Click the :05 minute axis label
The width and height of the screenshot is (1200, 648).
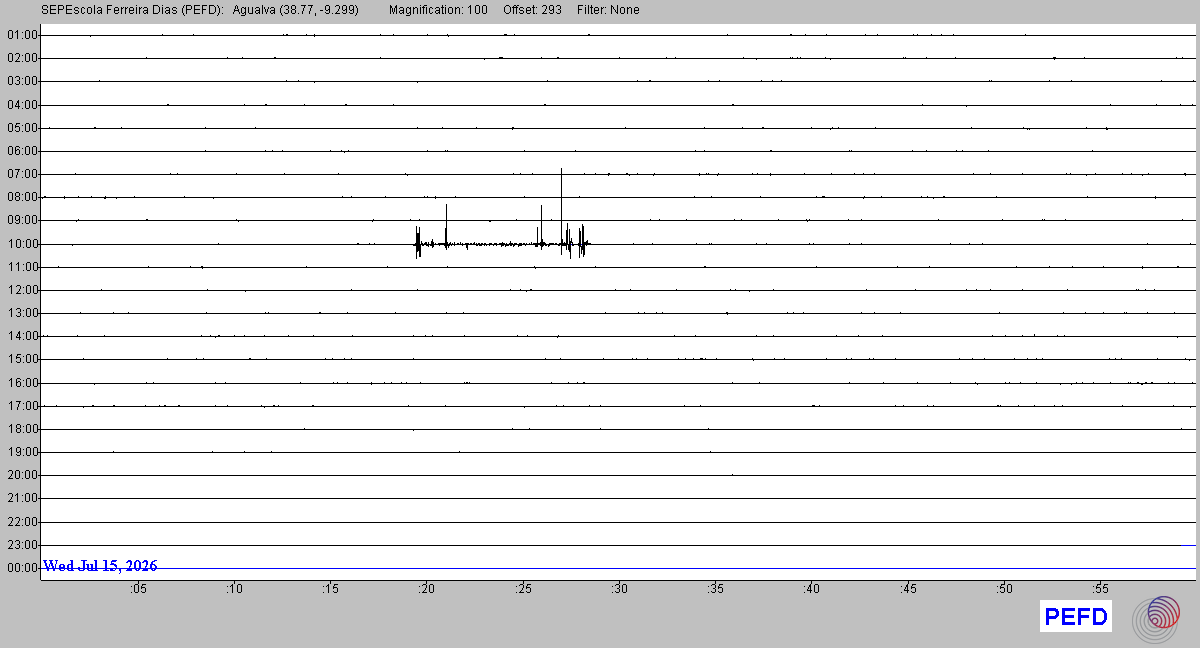[x=138, y=589]
